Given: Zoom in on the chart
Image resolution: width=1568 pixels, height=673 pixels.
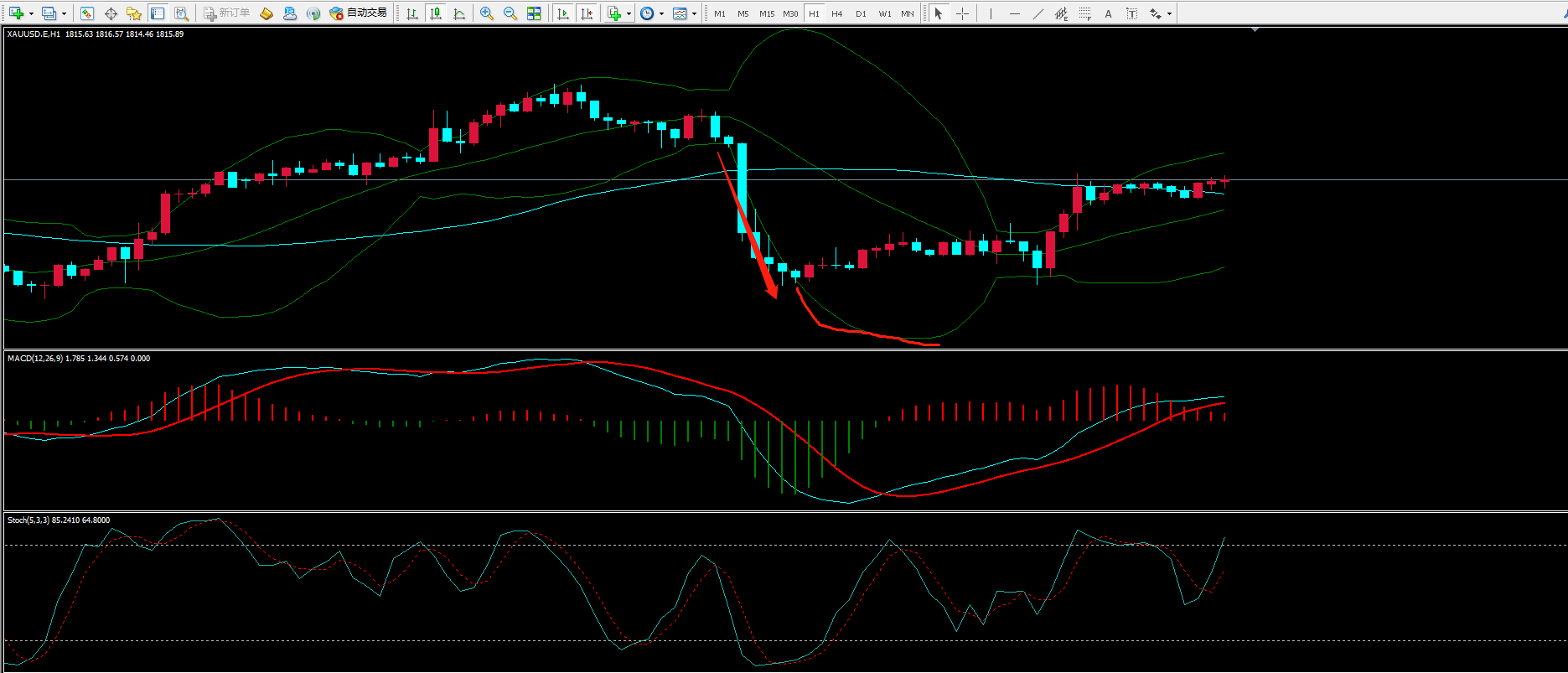Looking at the screenshot, I should (x=487, y=13).
